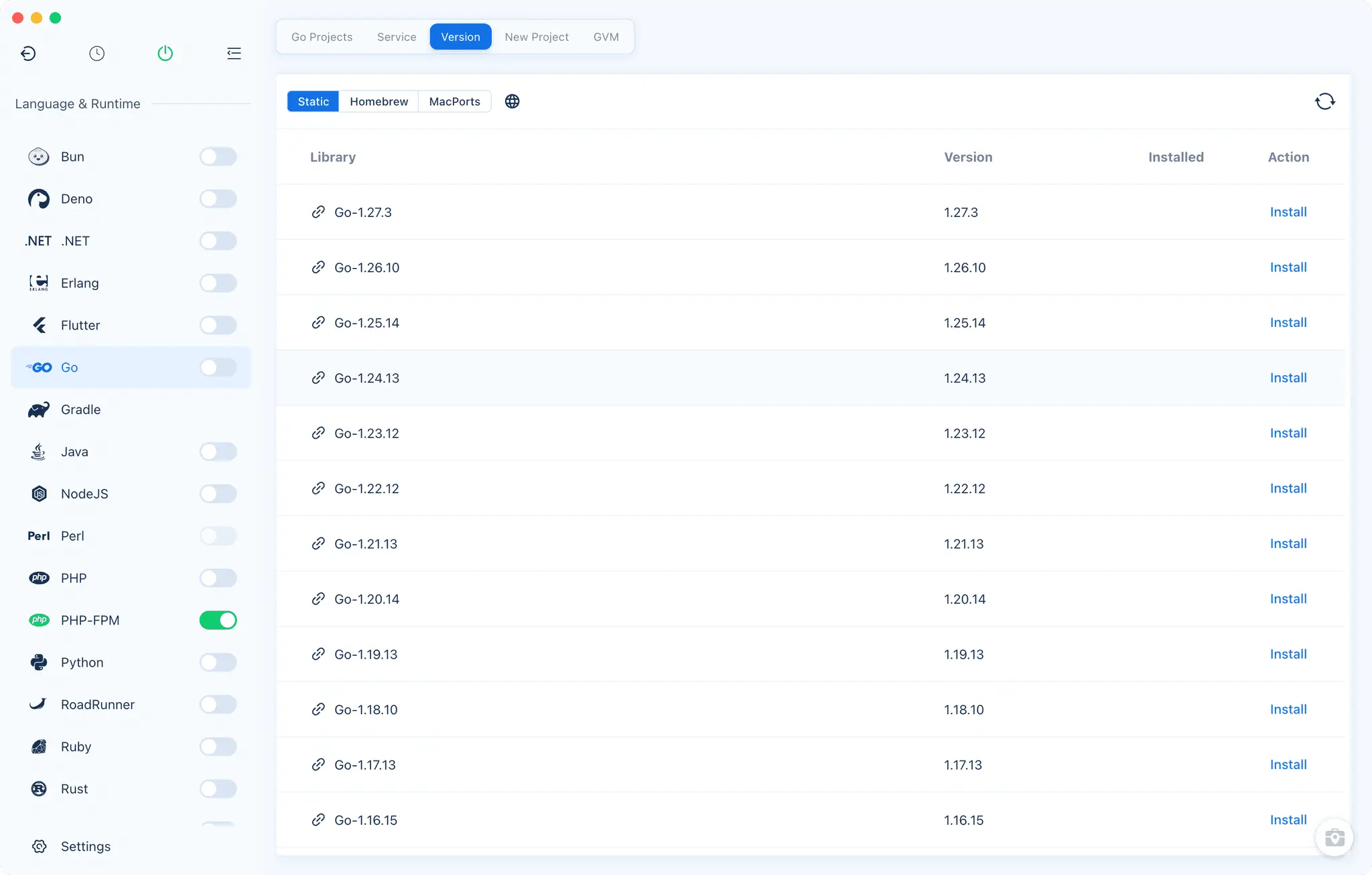Install Go-1.19.13
1372x875 pixels.
[x=1288, y=654]
